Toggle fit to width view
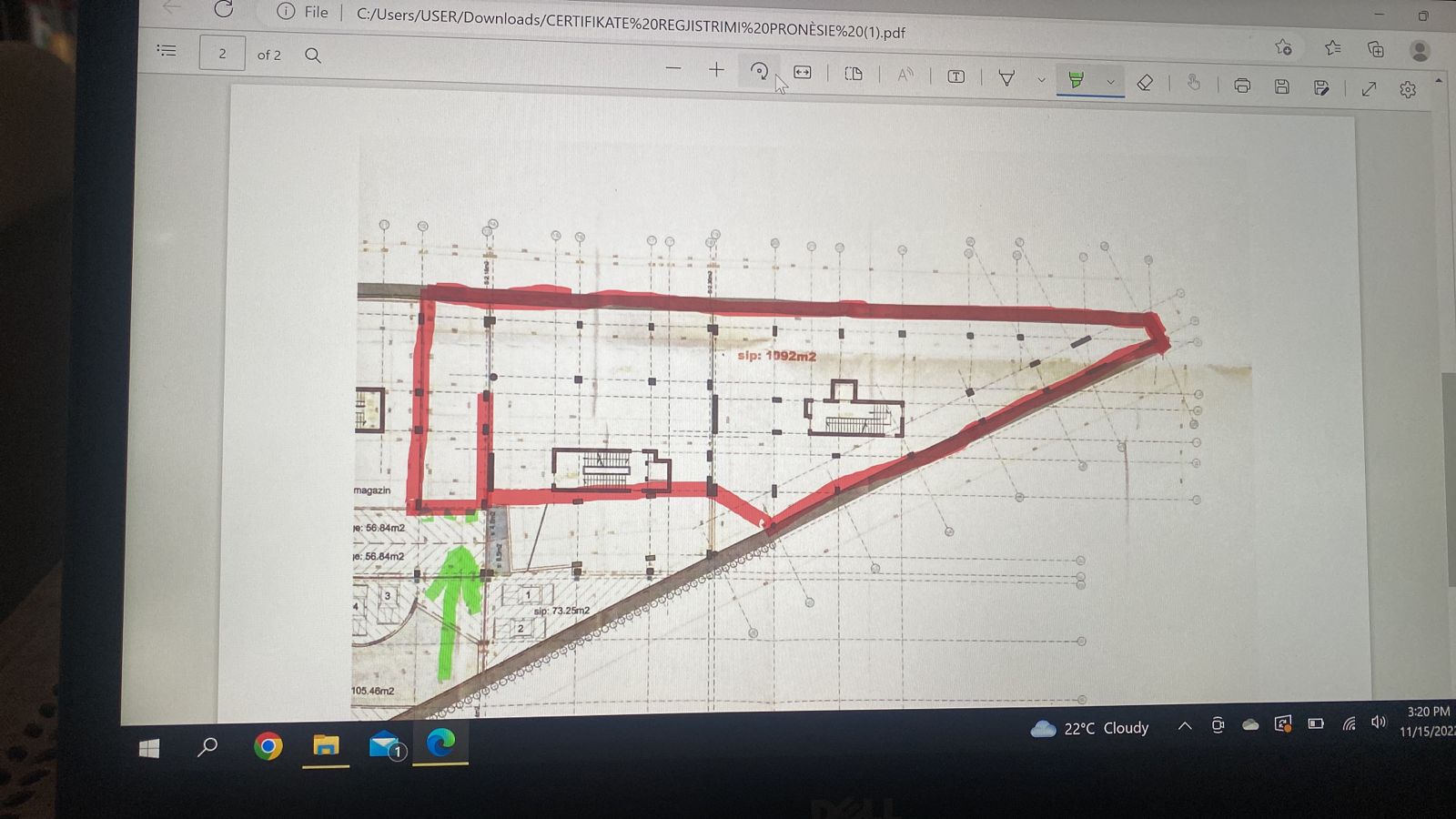The width and height of the screenshot is (1456, 819). [x=803, y=72]
